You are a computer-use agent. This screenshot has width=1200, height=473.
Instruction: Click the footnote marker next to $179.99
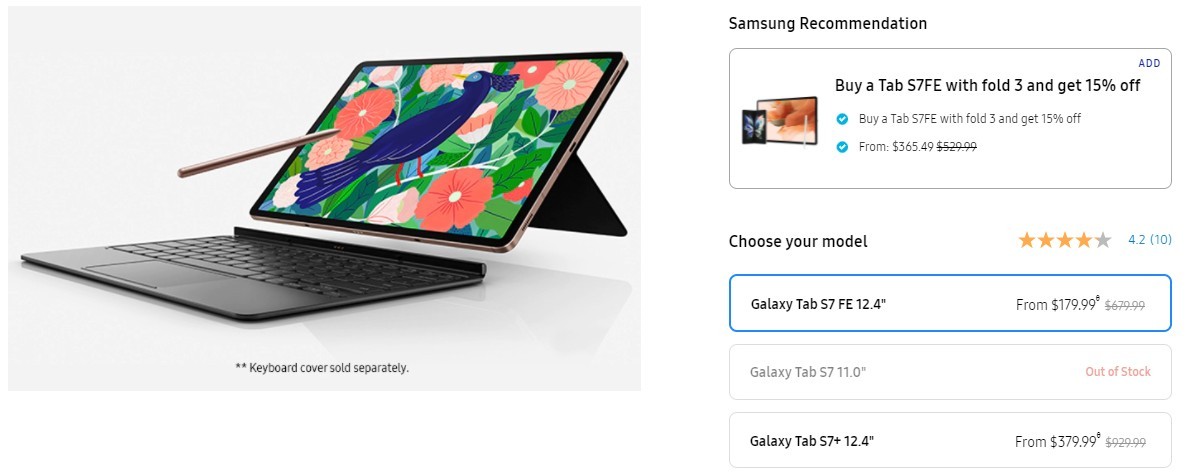pos(1097,299)
